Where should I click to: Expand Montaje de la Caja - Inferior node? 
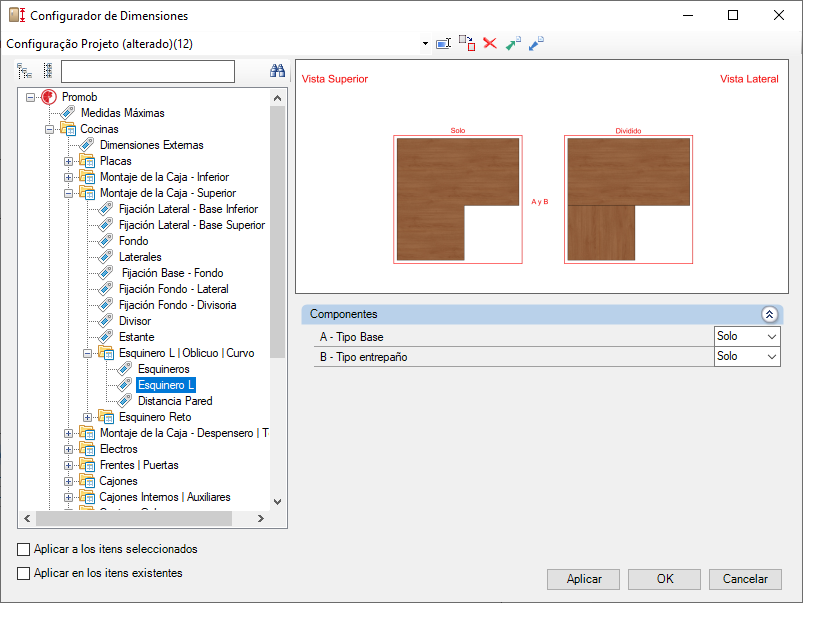pyautogui.click(x=68, y=177)
